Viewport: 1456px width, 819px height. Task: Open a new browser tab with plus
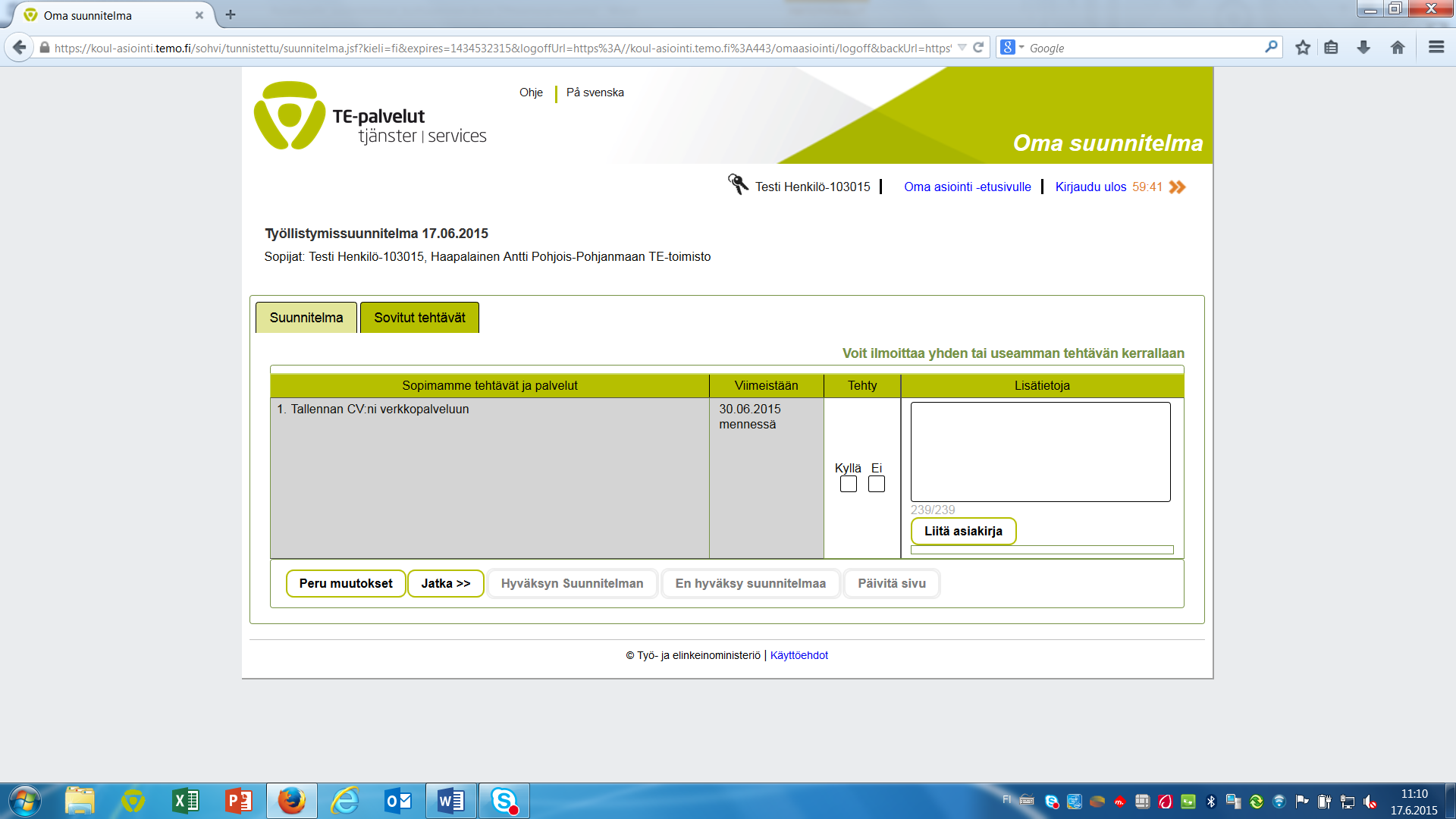pyautogui.click(x=231, y=14)
